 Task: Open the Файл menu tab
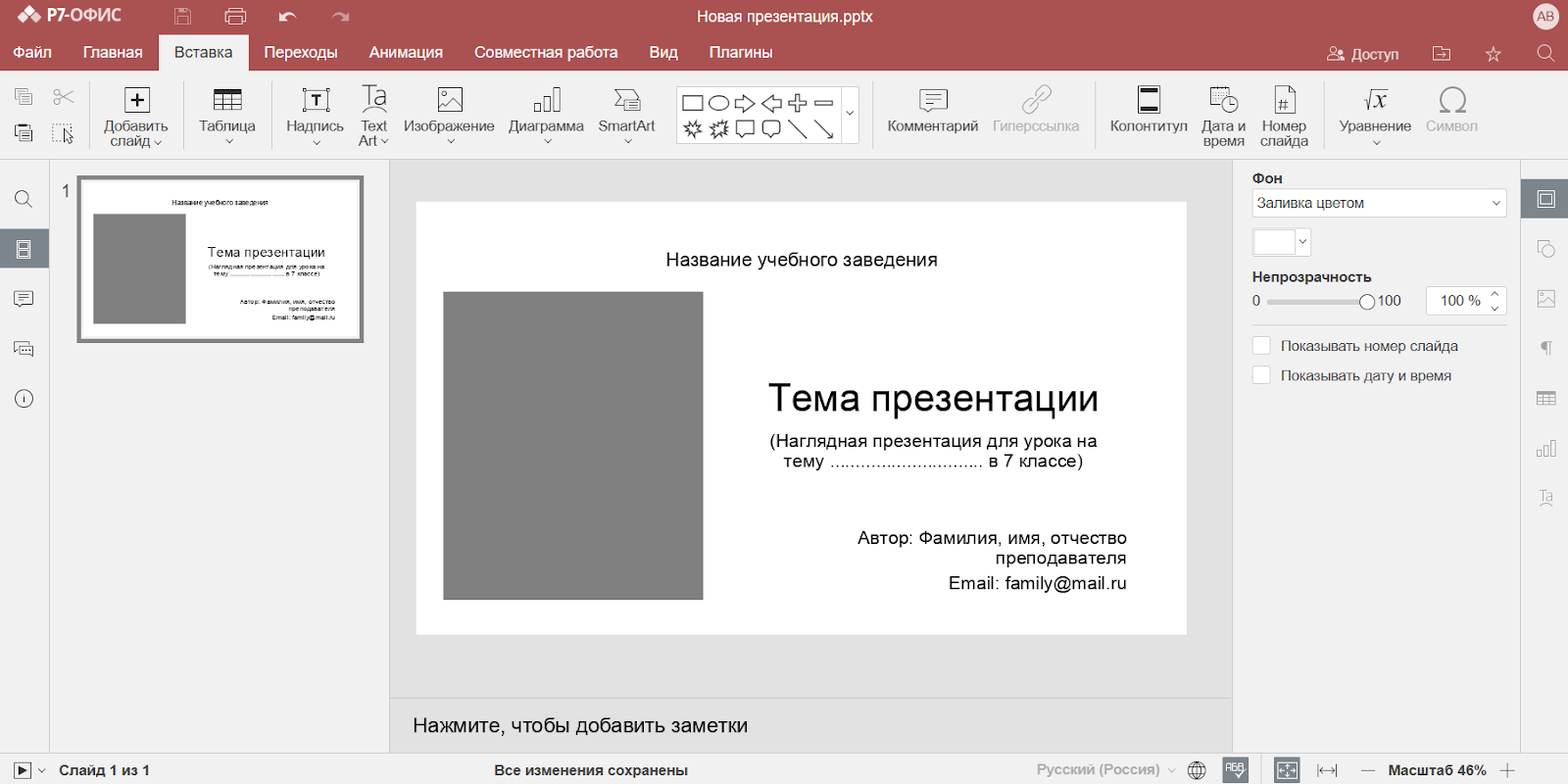click(x=32, y=52)
